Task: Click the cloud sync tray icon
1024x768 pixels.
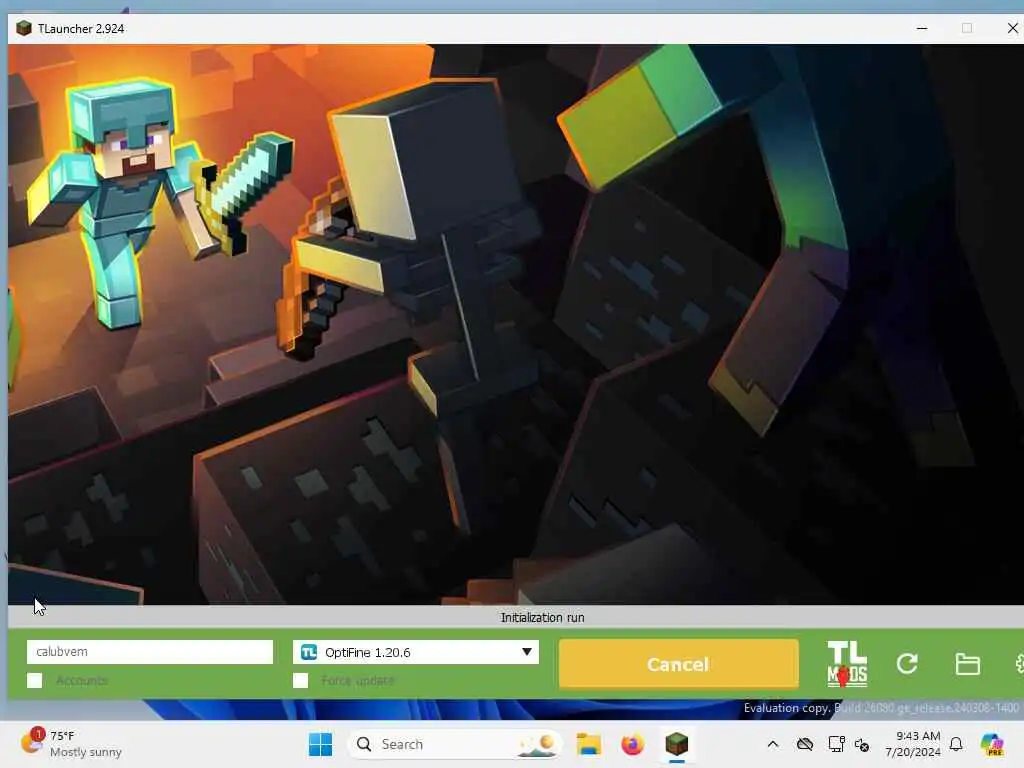Action: pyautogui.click(x=805, y=744)
